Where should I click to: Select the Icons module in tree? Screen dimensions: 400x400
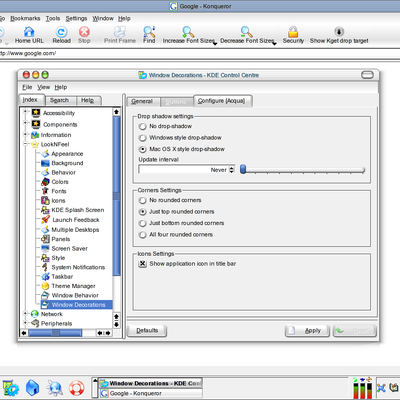[53, 200]
